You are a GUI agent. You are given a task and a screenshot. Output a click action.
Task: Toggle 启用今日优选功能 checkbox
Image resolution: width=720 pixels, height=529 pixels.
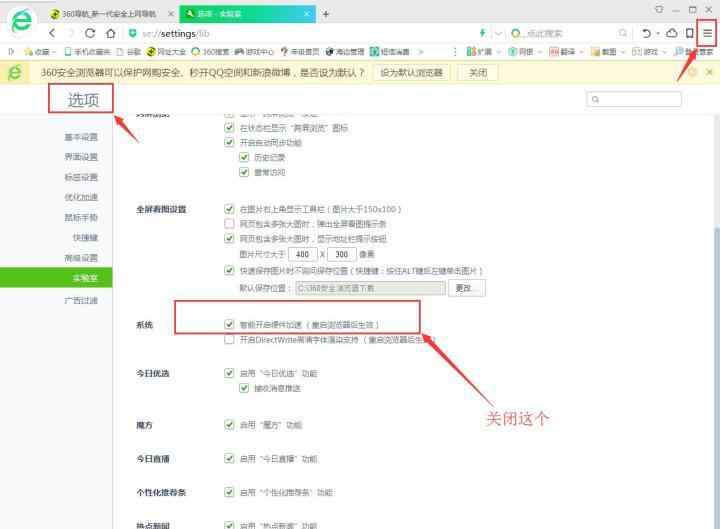coord(229,373)
